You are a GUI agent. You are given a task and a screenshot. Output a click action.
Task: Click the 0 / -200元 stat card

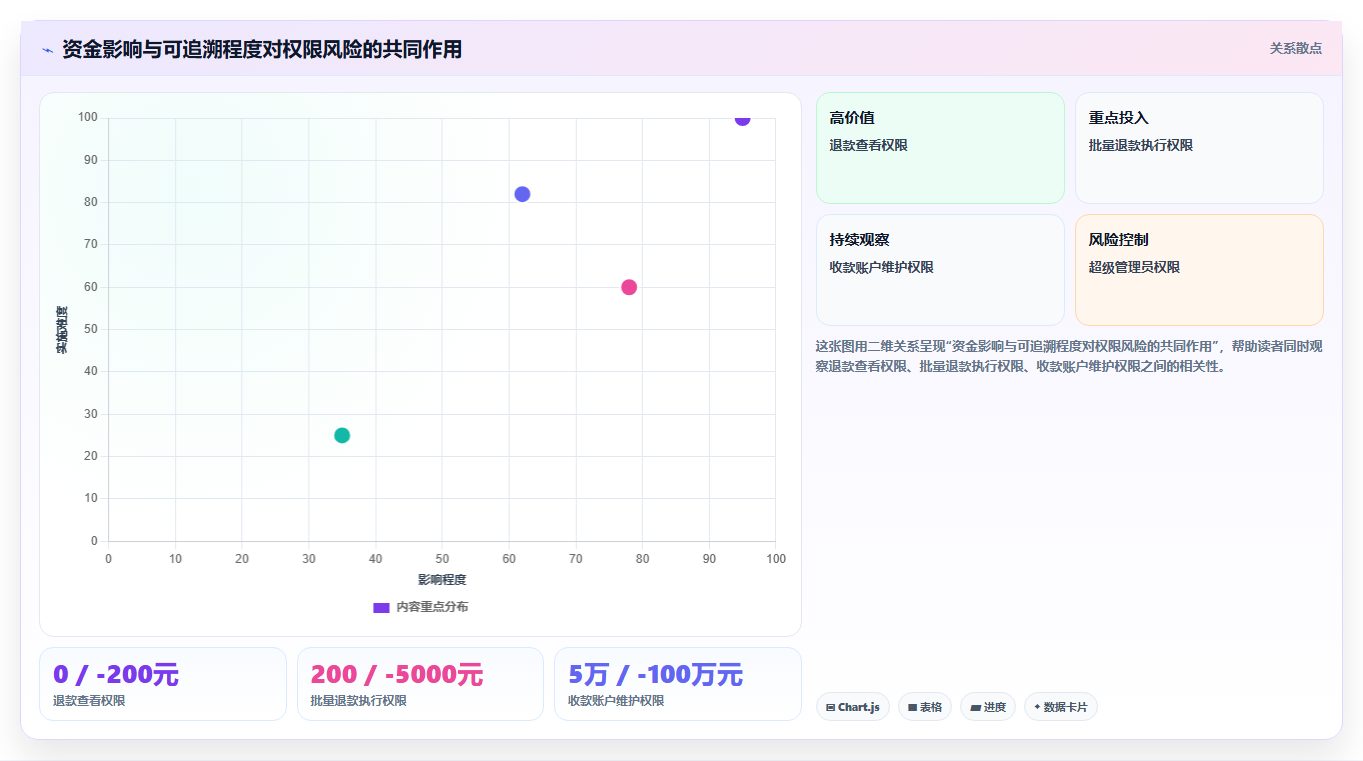pyautogui.click(x=163, y=684)
